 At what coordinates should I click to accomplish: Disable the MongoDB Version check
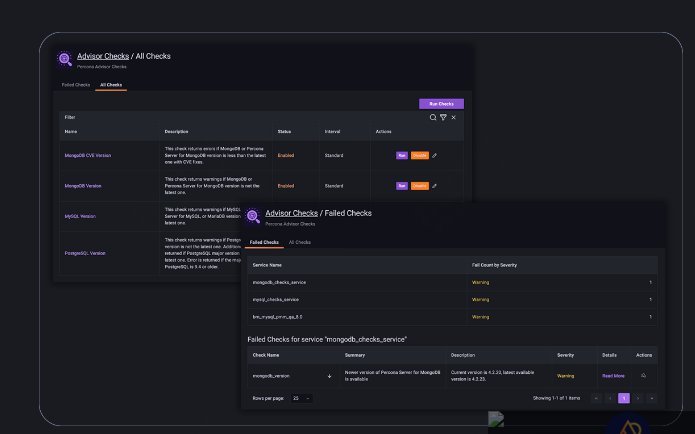[420, 185]
